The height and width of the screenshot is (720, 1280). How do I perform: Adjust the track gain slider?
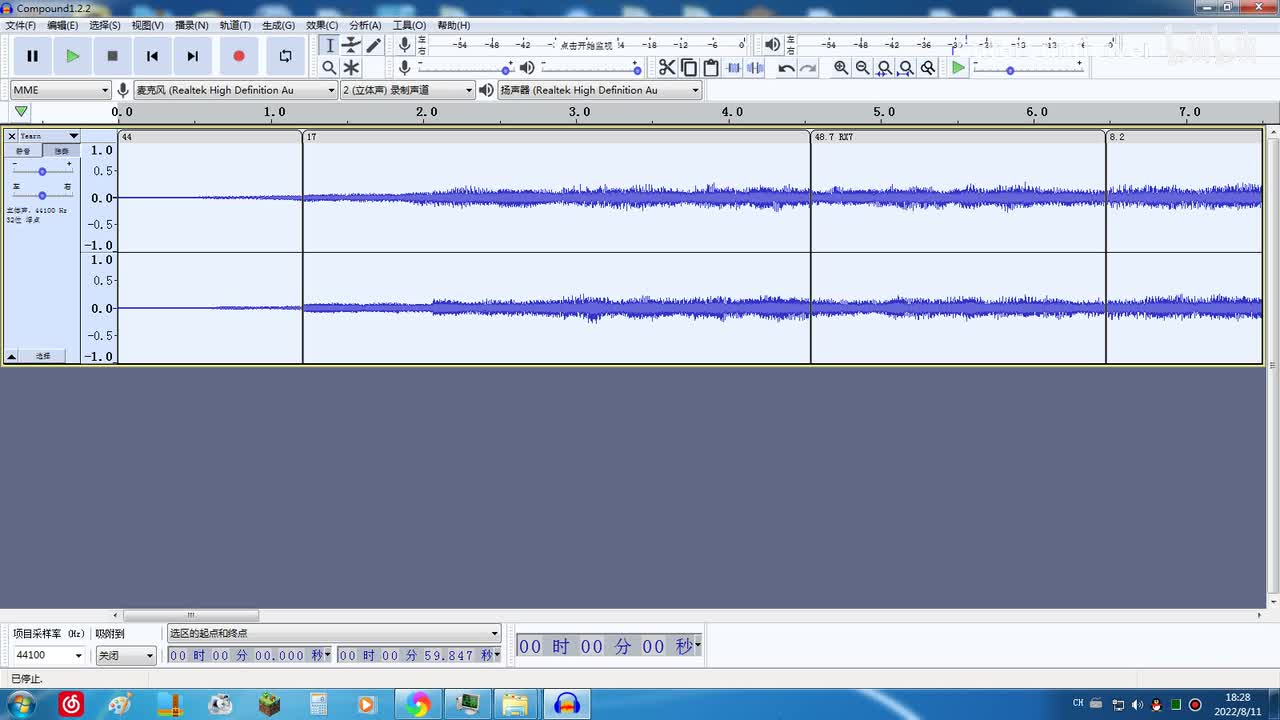(x=42, y=171)
